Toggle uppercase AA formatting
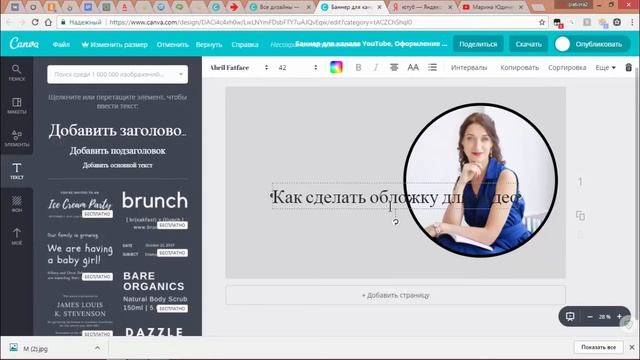This screenshot has height=360, width=640. (413, 67)
